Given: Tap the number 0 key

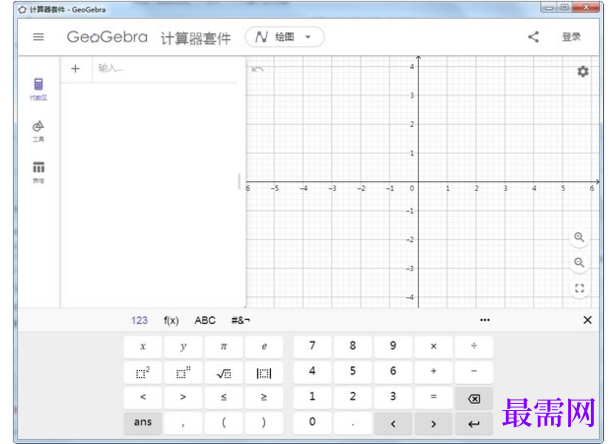Looking at the screenshot, I should (312, 422).
